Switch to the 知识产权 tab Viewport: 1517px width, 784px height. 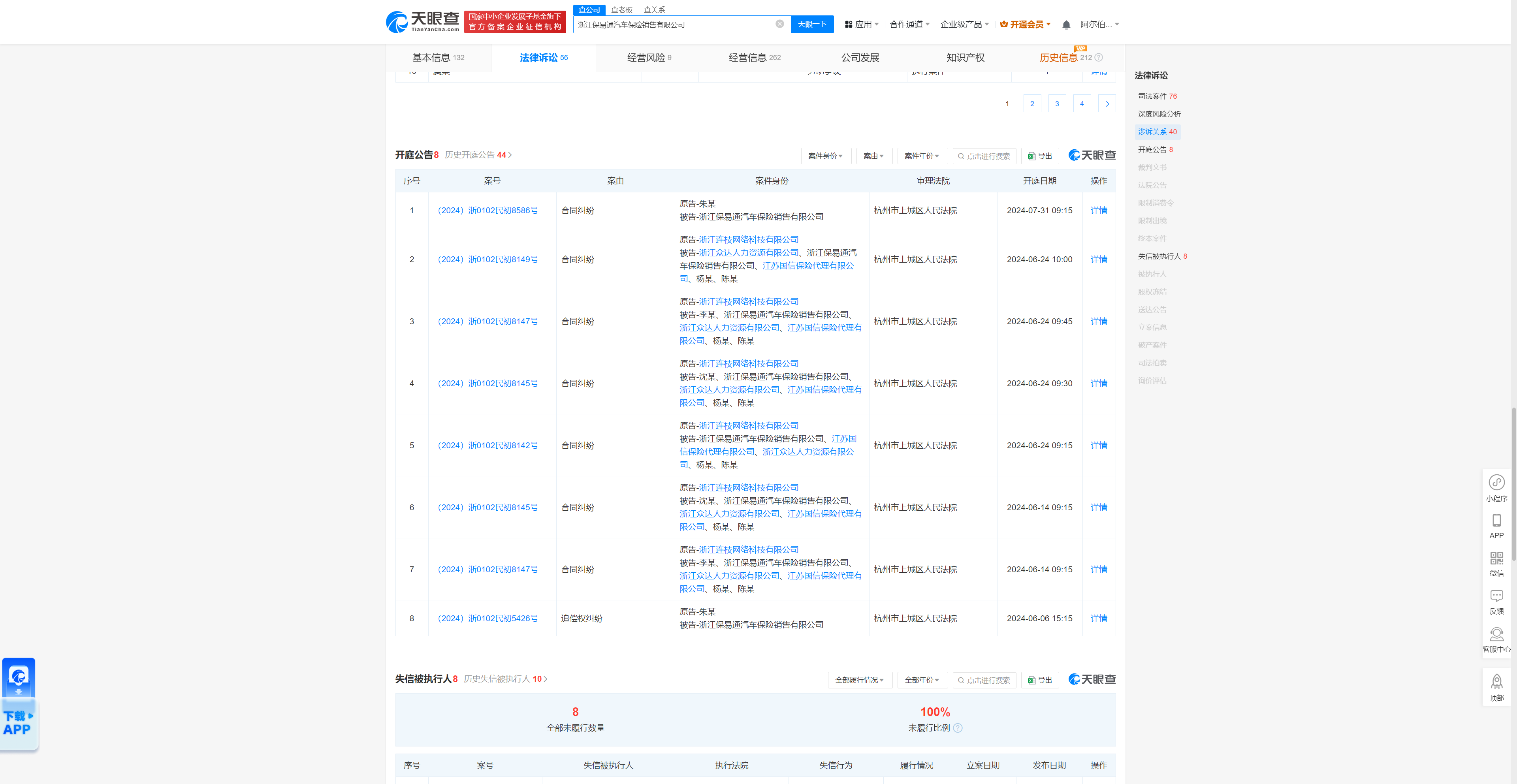965,58
